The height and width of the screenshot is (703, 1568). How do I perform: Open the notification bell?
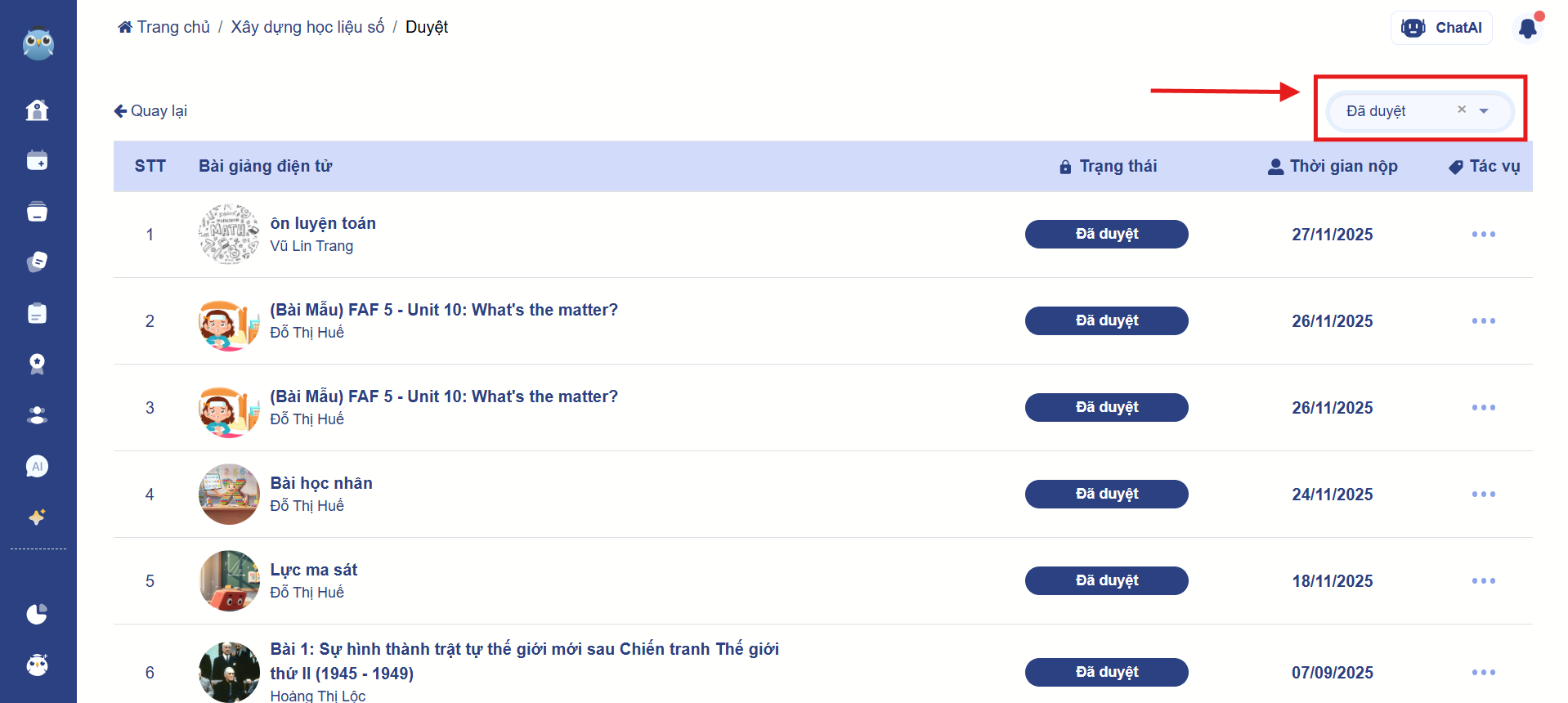1527,29
